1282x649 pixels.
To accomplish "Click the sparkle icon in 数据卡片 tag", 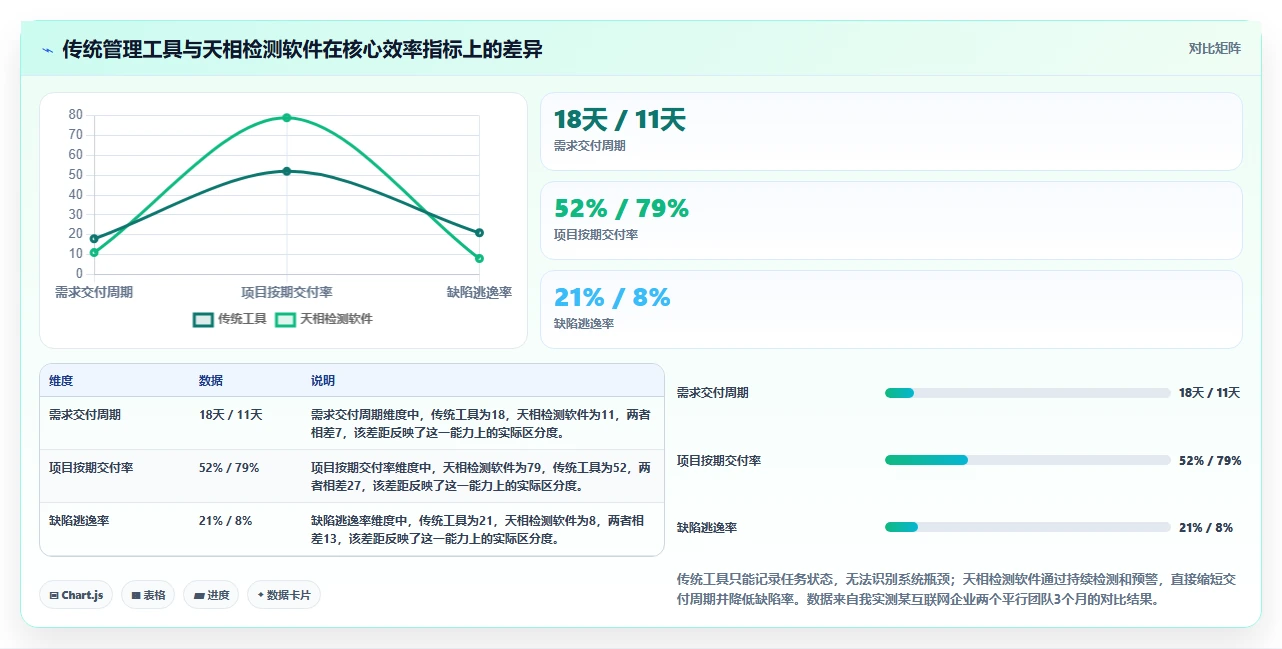I will pos(261,595).
